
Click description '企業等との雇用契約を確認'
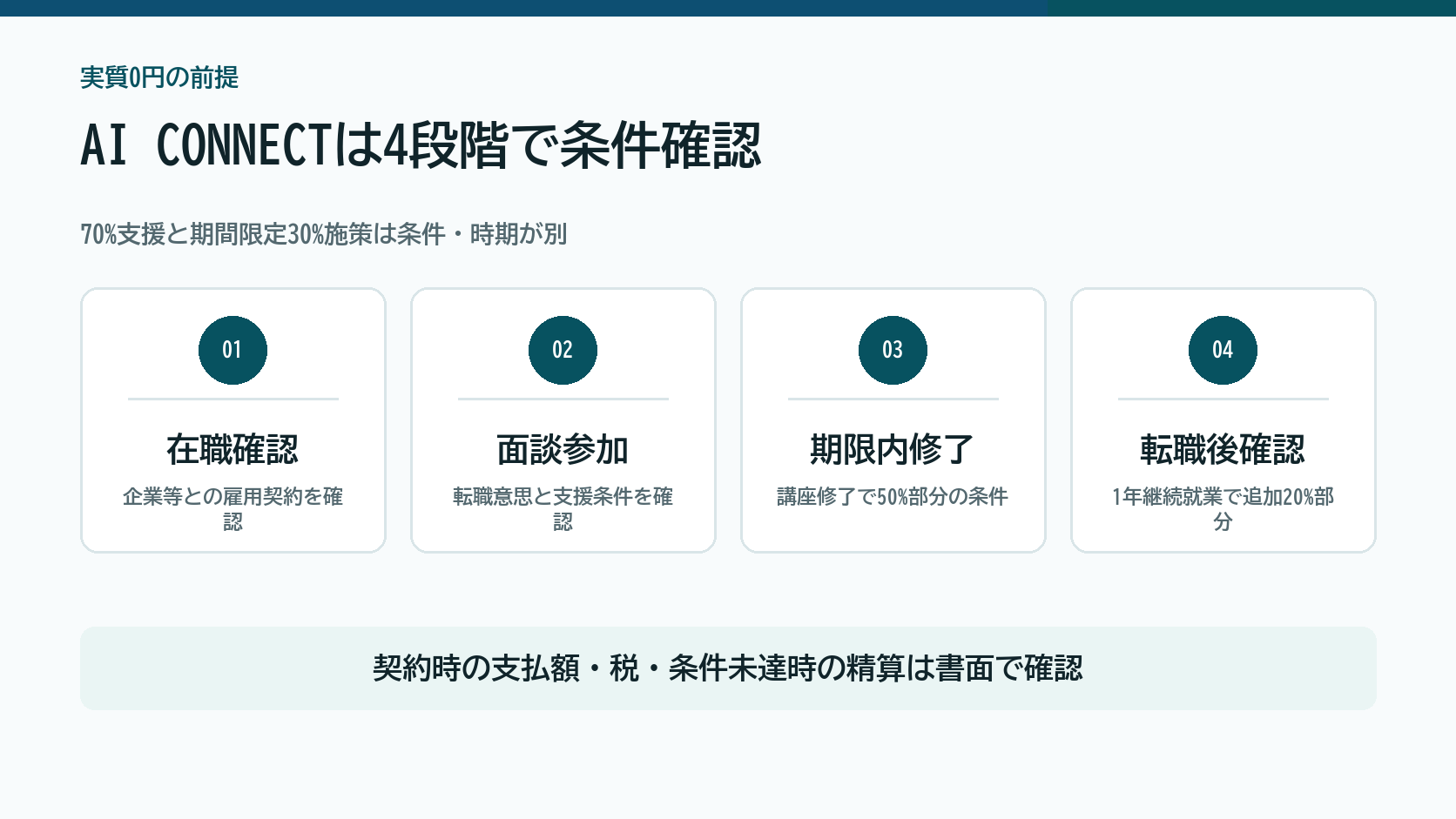233,508
